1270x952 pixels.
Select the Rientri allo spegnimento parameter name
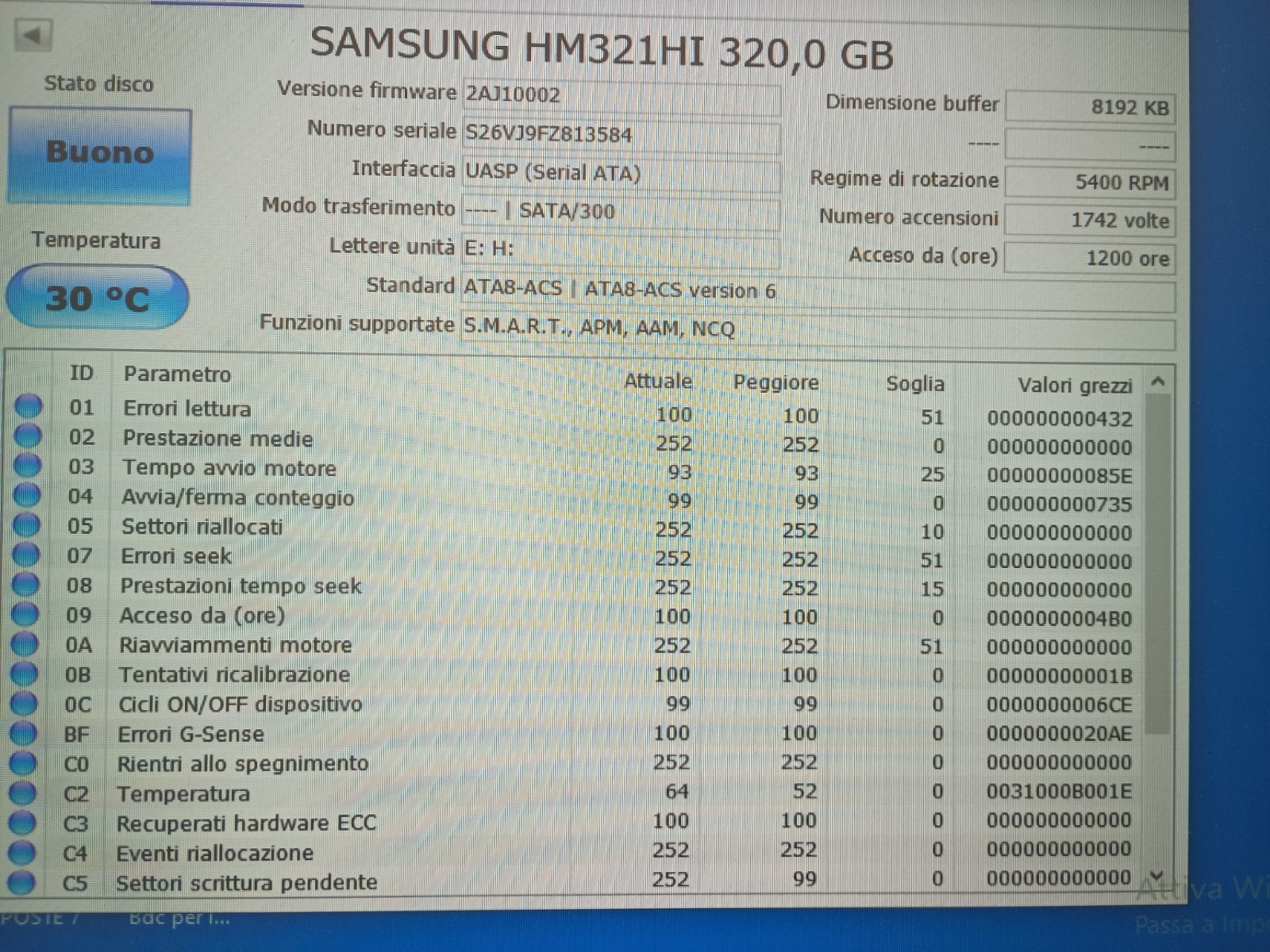(243, 764)
